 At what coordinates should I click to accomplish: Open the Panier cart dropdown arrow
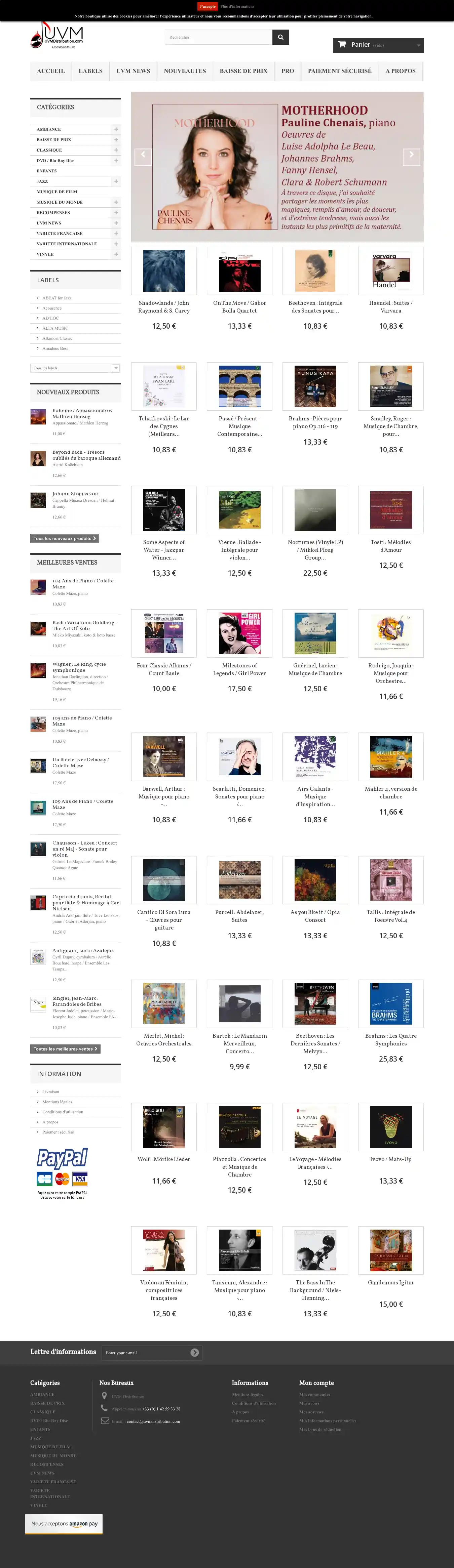[418, 45]
